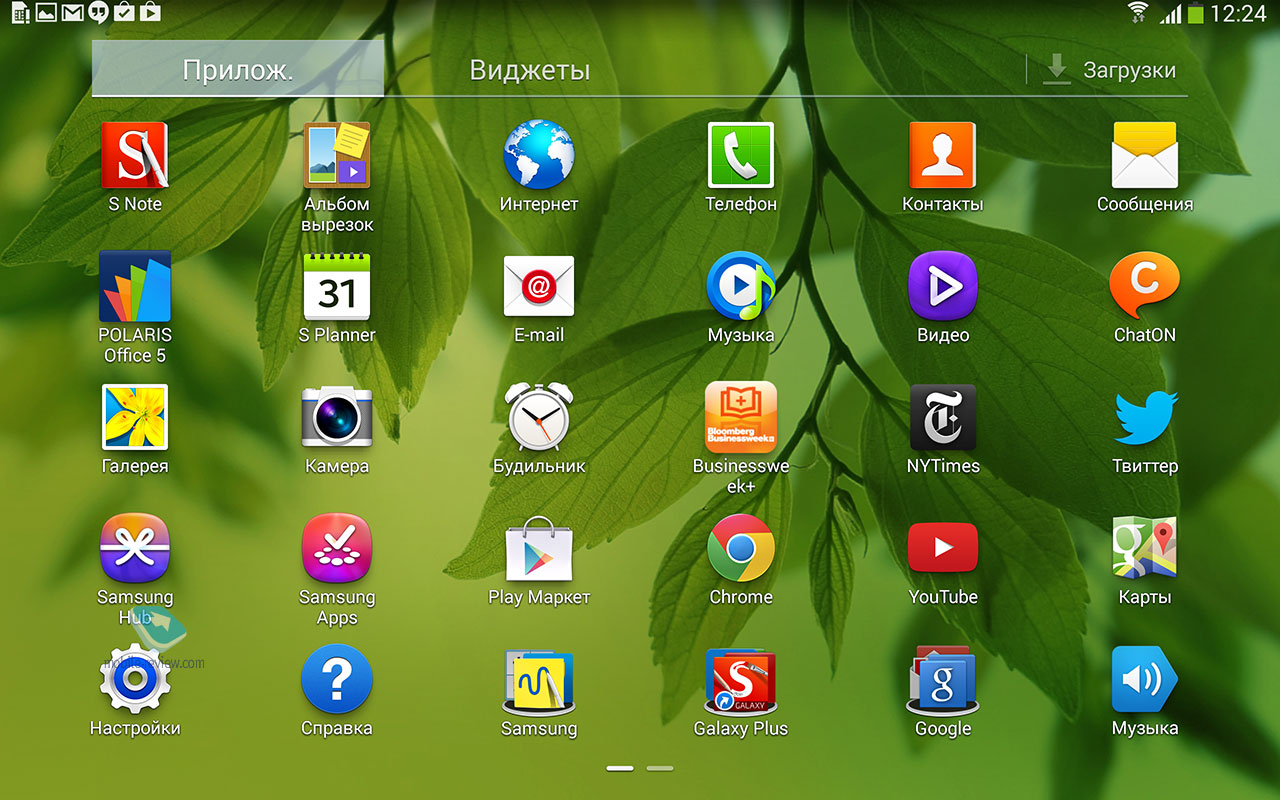This screenshot has width=1280, height=800.
Task: Tap the signal strength icon
Action: [1169, 14]
